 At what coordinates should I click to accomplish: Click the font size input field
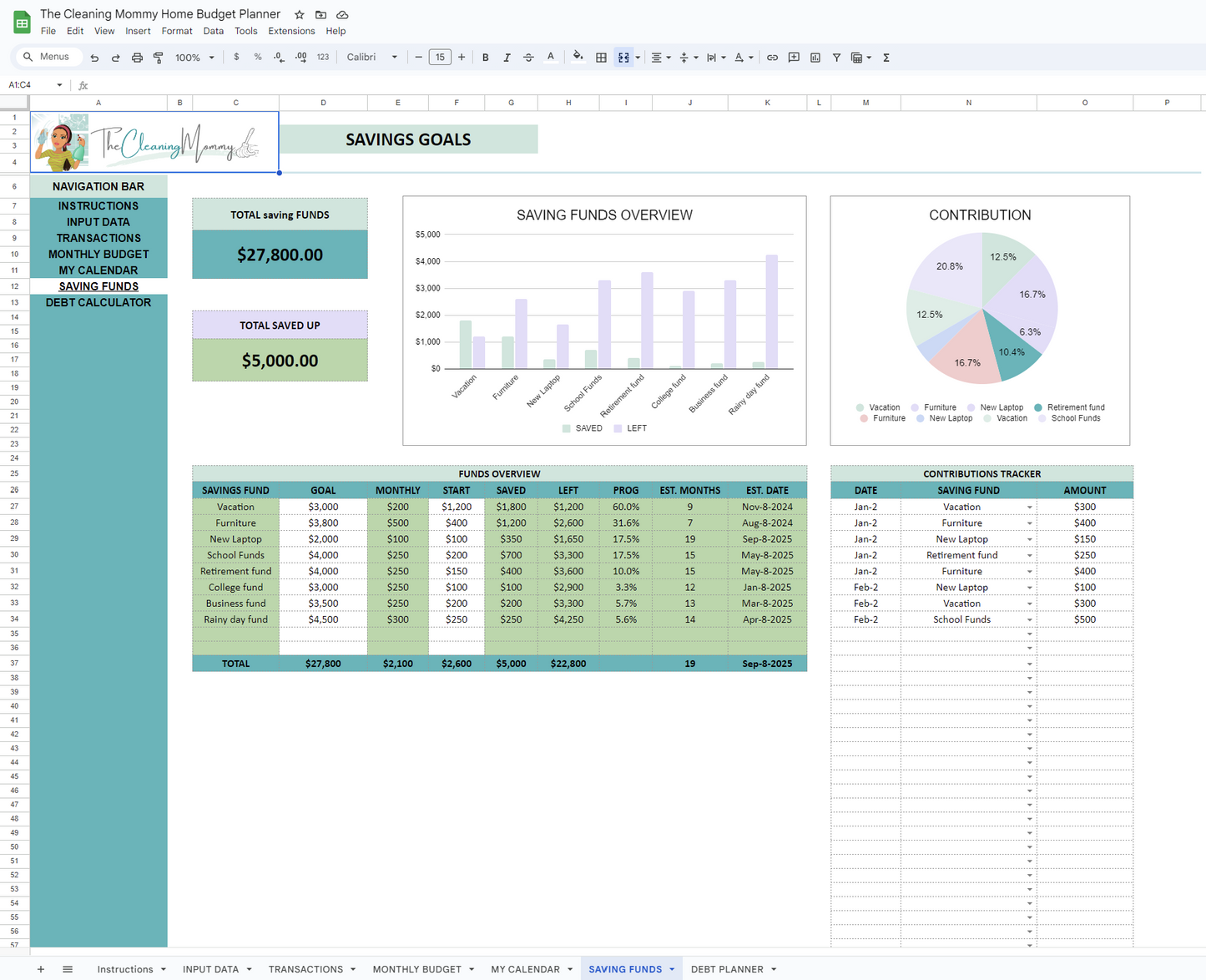[440, 58]
